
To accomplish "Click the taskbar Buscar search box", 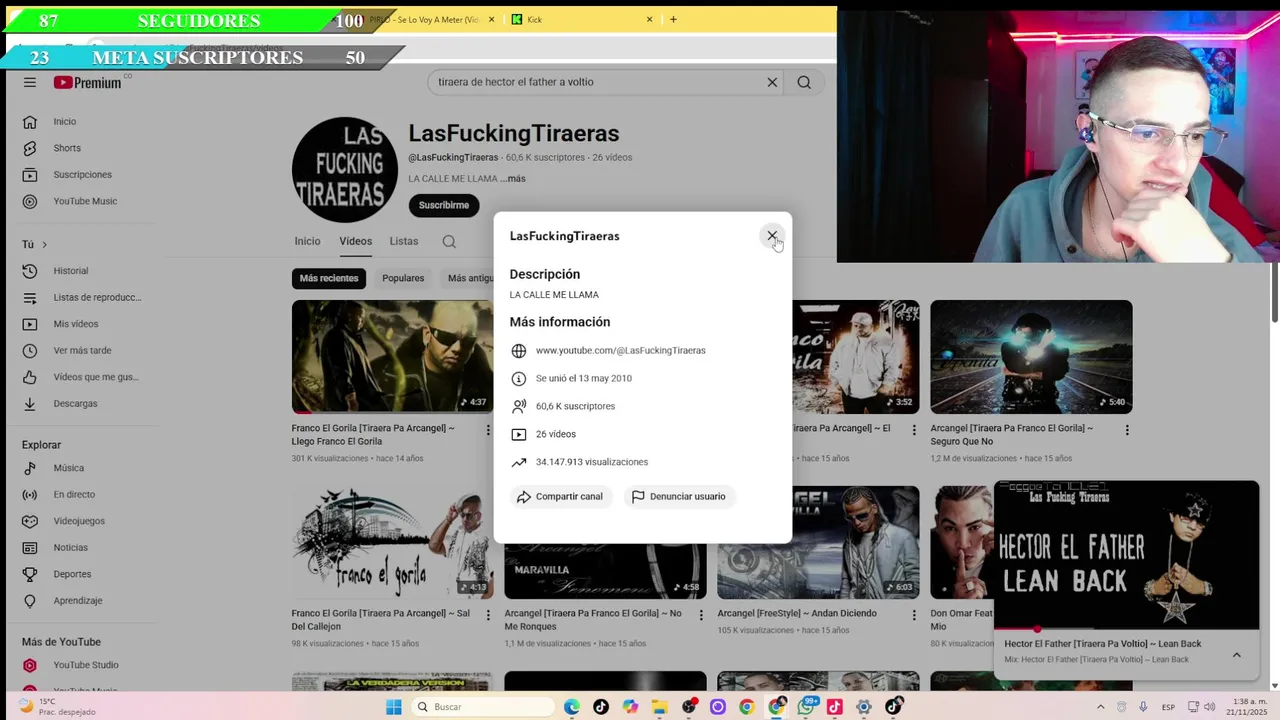I will pos(482,707).
